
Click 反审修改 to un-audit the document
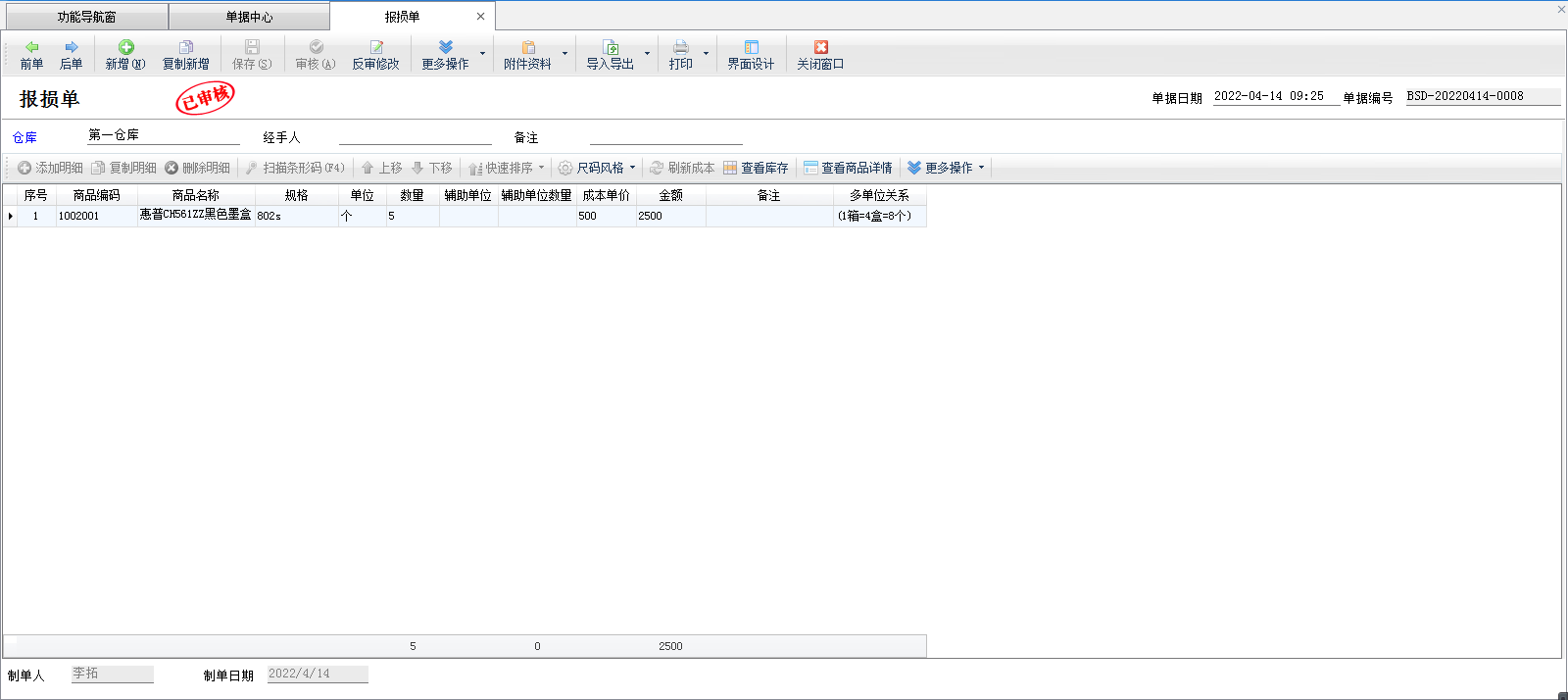(x=375, y=55)
